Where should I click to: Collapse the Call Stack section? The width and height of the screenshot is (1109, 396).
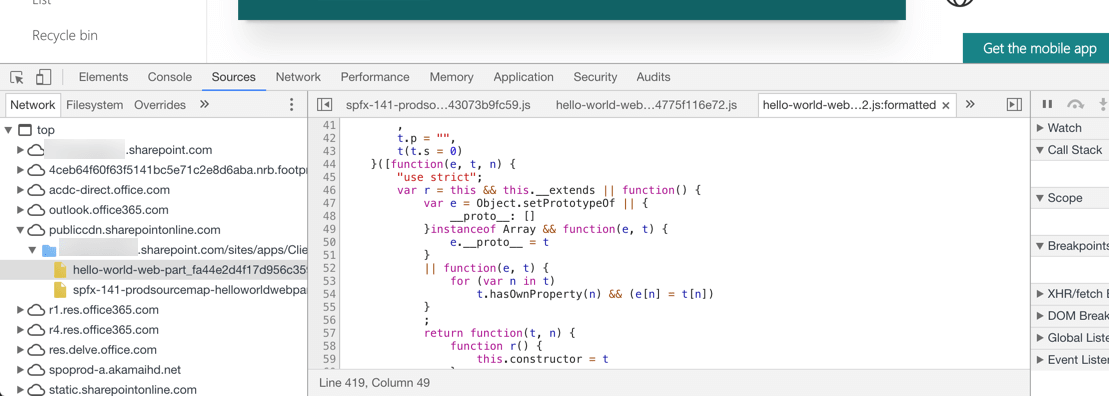click(1040, 150)
